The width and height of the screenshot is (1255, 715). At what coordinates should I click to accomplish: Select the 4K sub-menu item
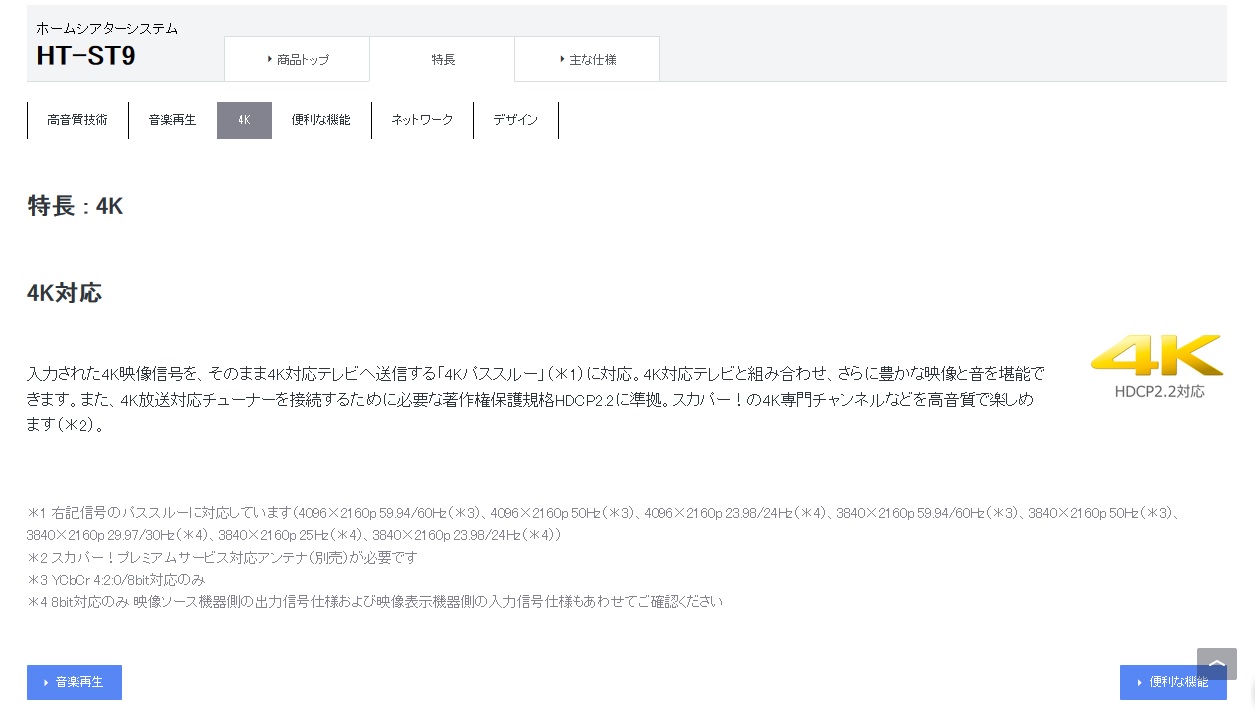[244, 120]
